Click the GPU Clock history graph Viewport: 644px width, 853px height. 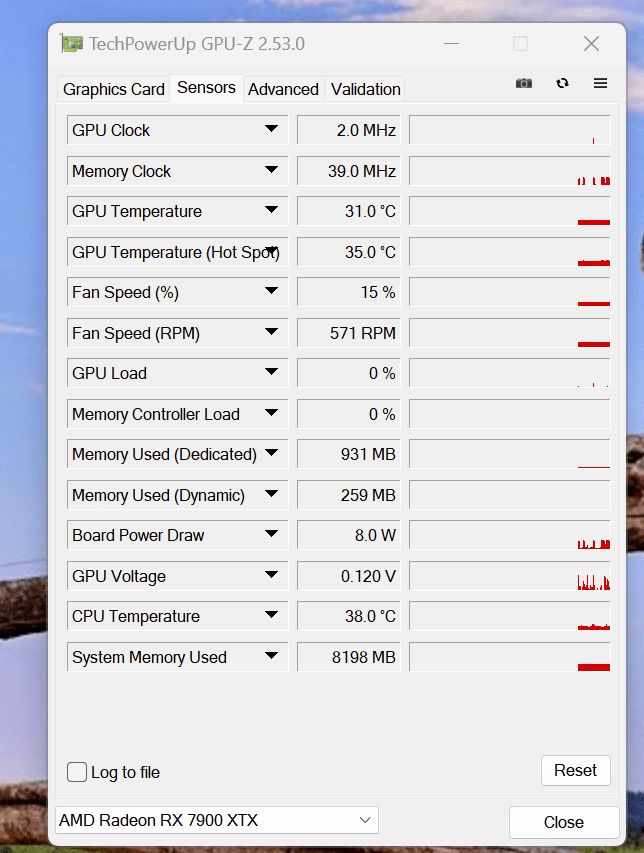click(510, 130)
